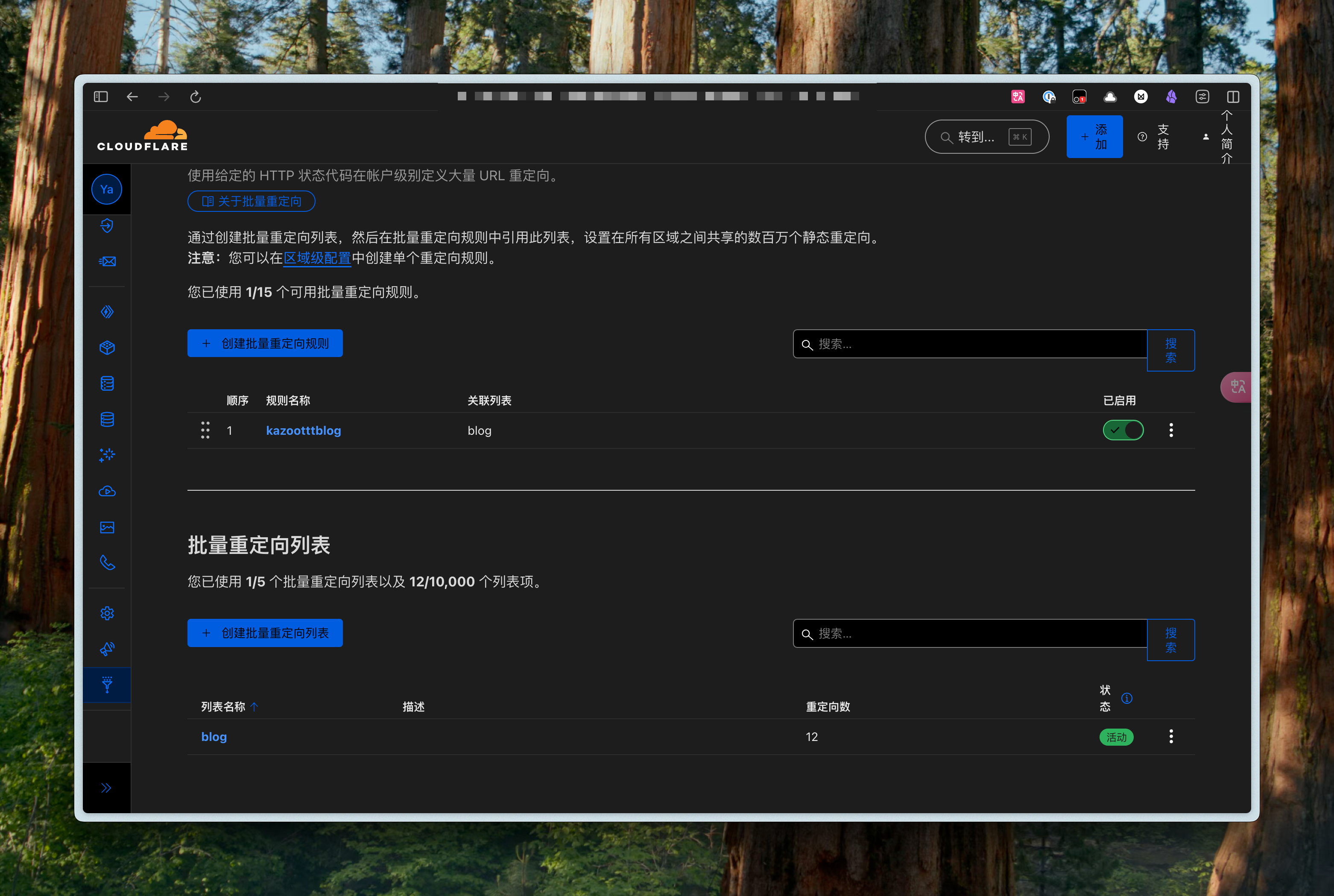Open the email routing envelope sidebar icon
The image size is (1334, 896).
107,262
